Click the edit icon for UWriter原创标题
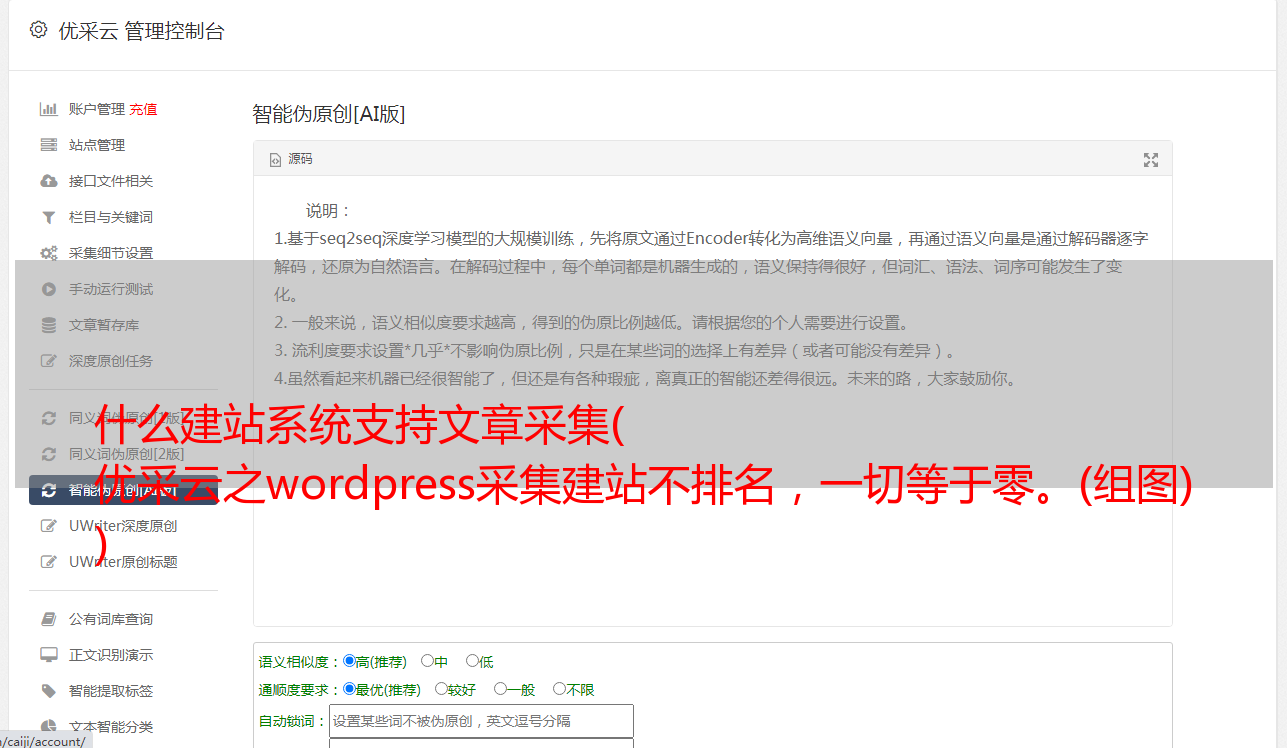 [x=48, y=562]
